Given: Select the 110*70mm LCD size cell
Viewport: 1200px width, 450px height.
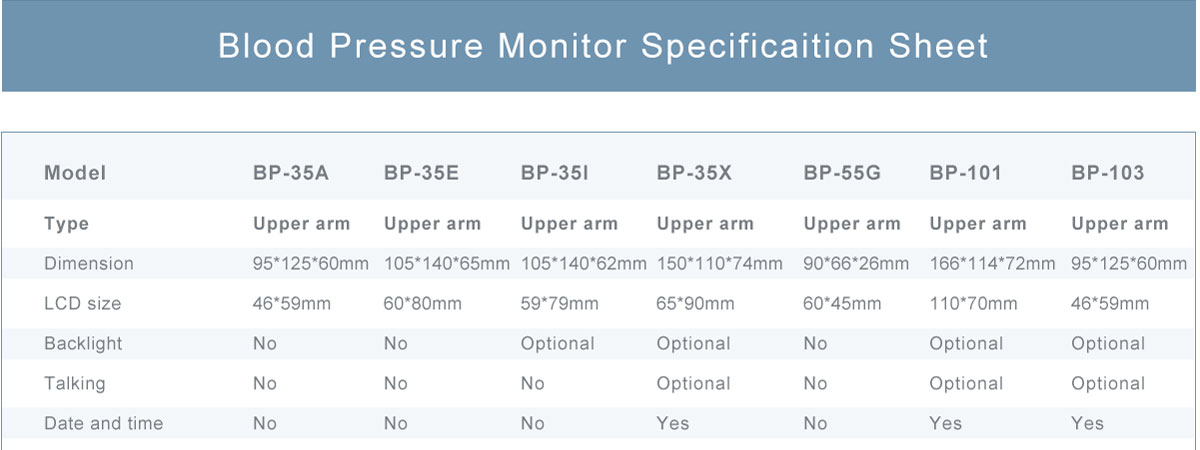Looking at the screenshot, I should (973, 304).
